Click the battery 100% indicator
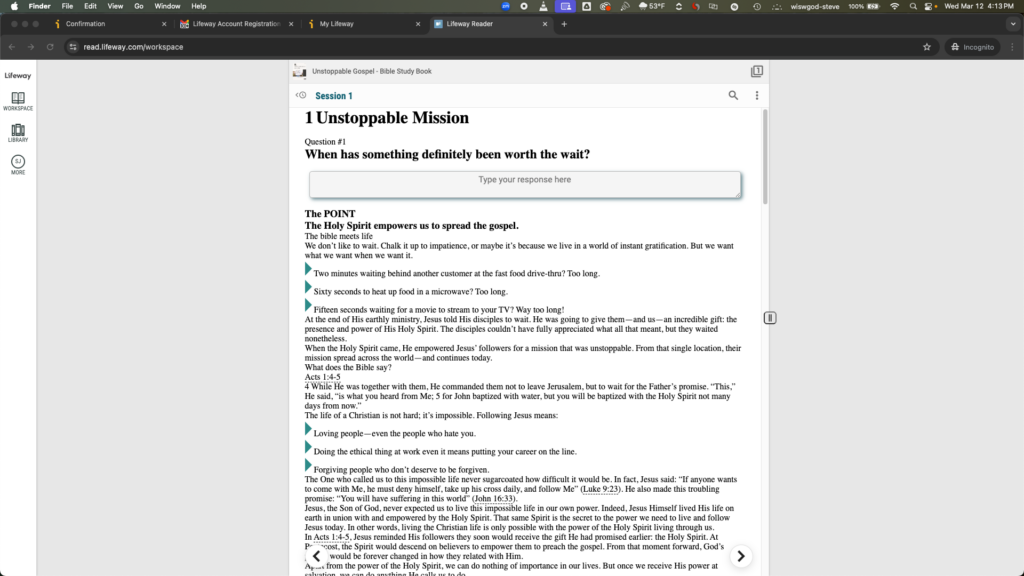This screenshot has height=576, width=1024. (x=864, y=7)
